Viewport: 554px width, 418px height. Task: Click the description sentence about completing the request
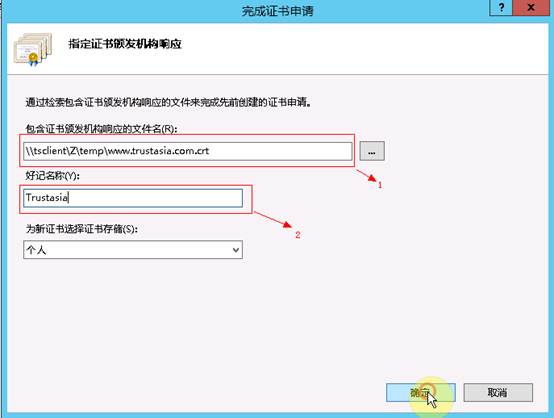(168, 103)
